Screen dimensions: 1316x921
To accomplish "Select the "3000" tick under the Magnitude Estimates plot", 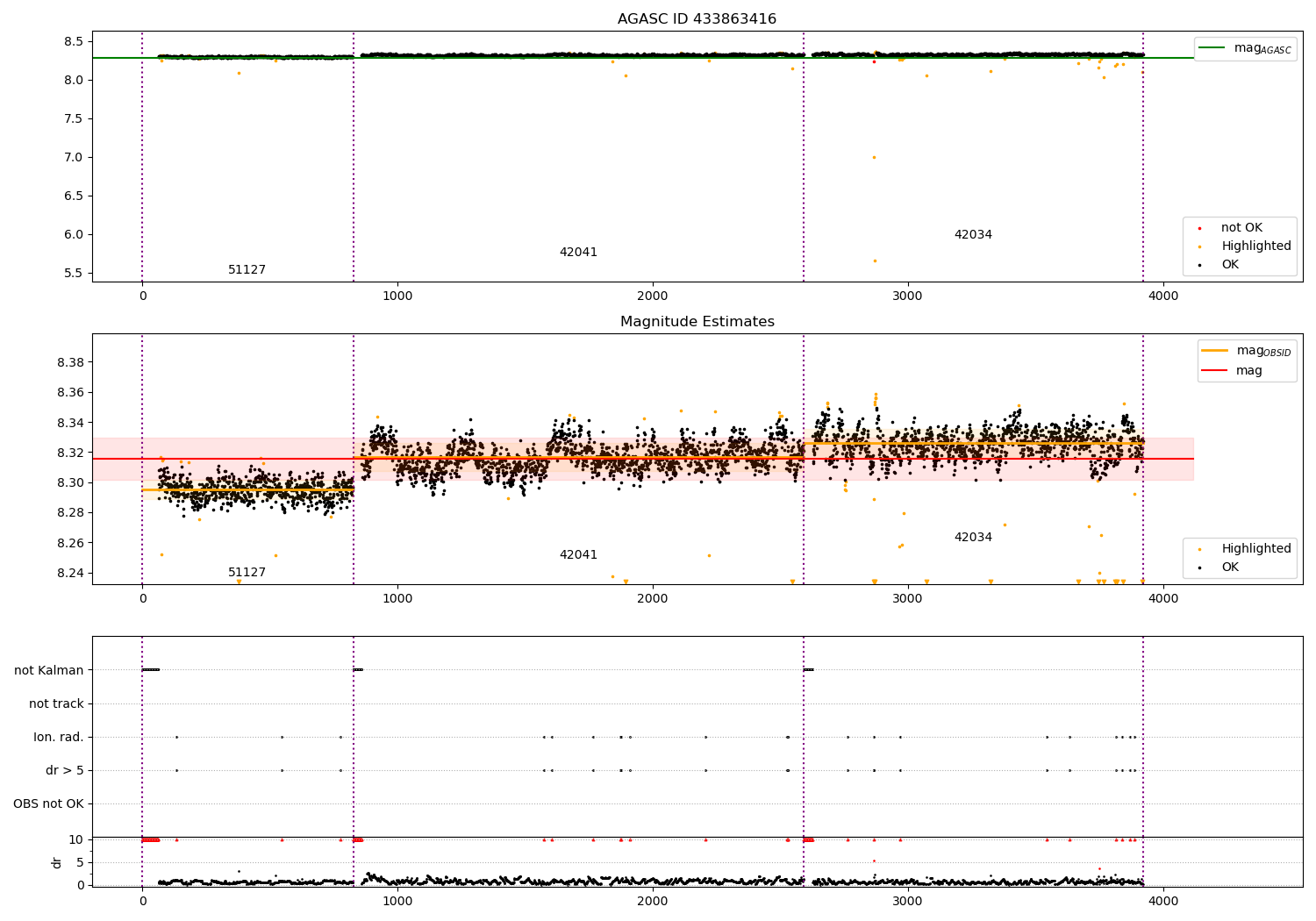I will pos(908,599).
